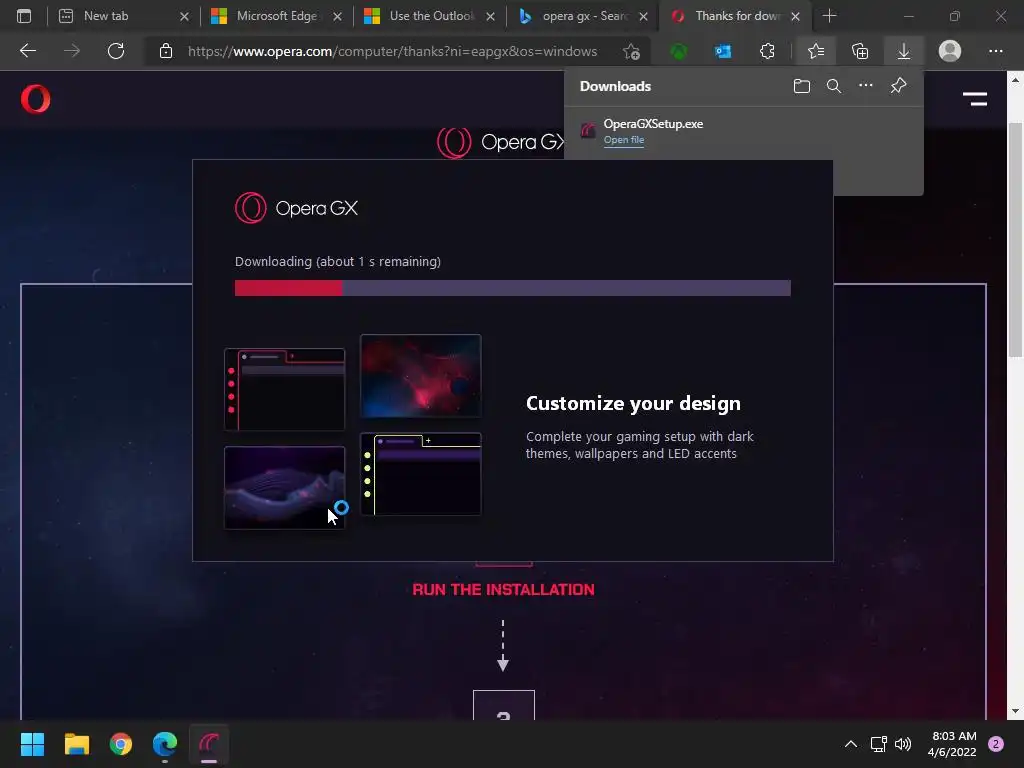Search downloads using magnifier icon

point(834,86)
